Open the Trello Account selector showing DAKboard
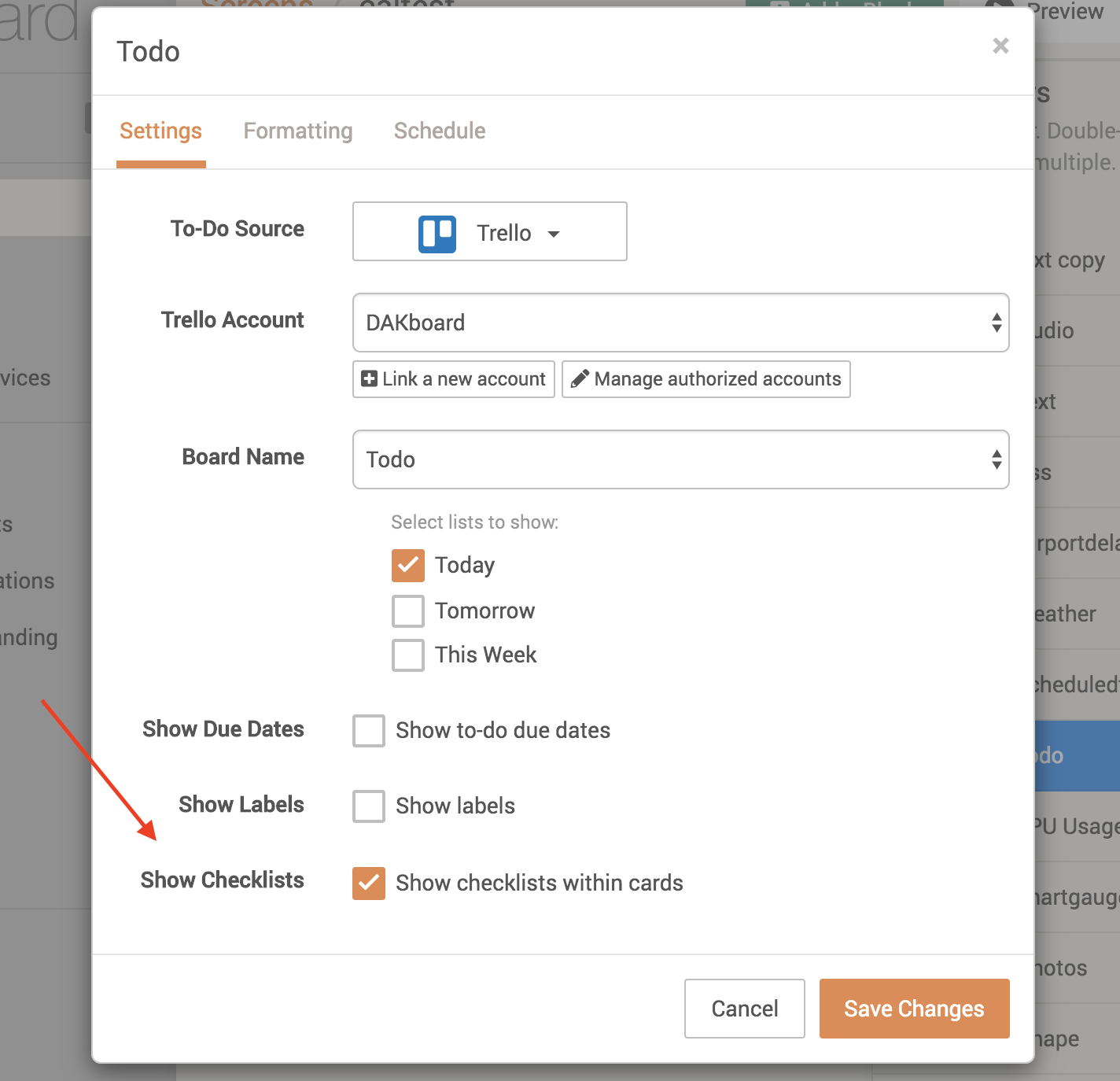This screenshot has height=1081, width=1120. [x=680, y=323]
